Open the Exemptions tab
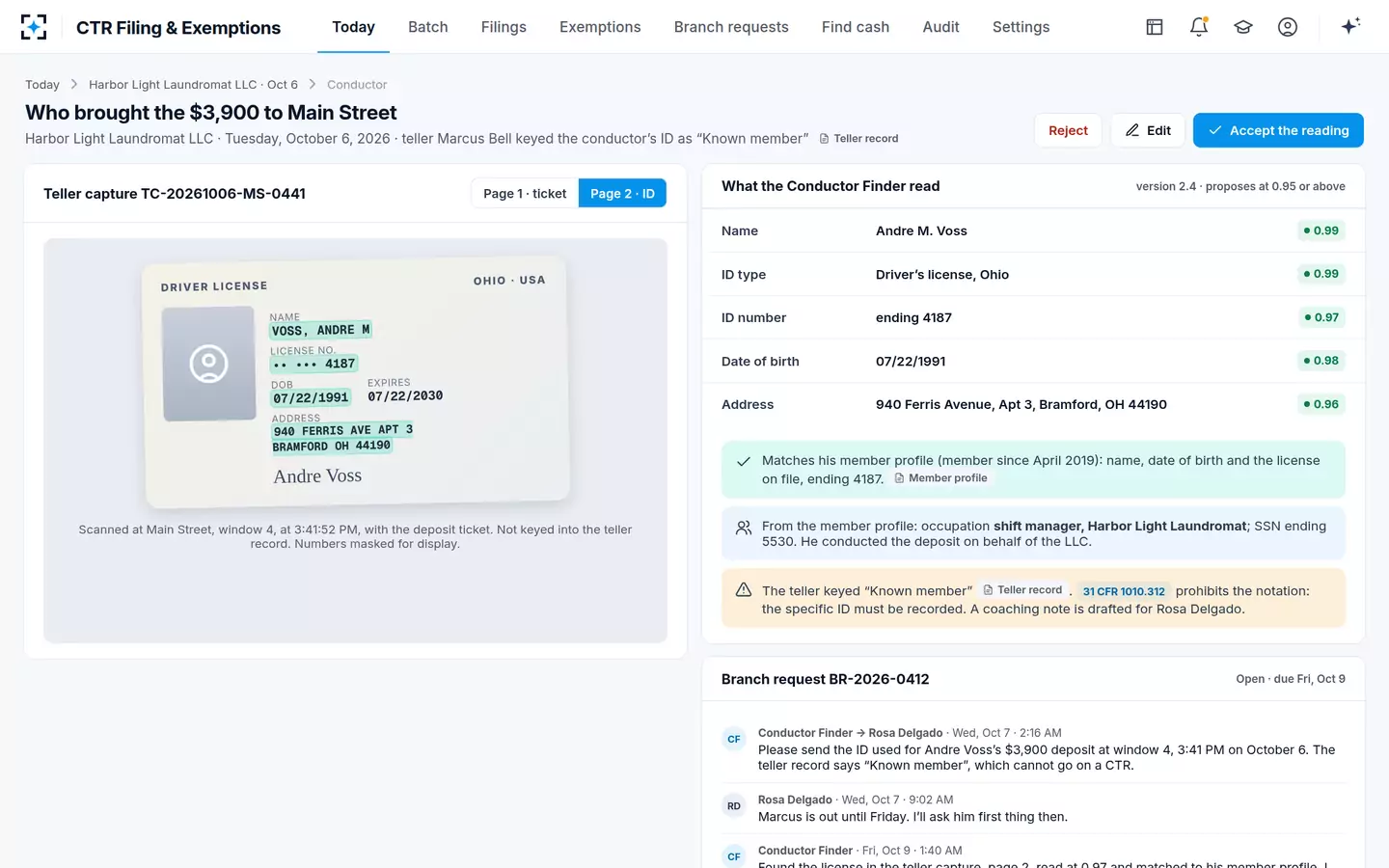Image resolution: width=1389 pixels, height=868 pixels. point(600,27)
